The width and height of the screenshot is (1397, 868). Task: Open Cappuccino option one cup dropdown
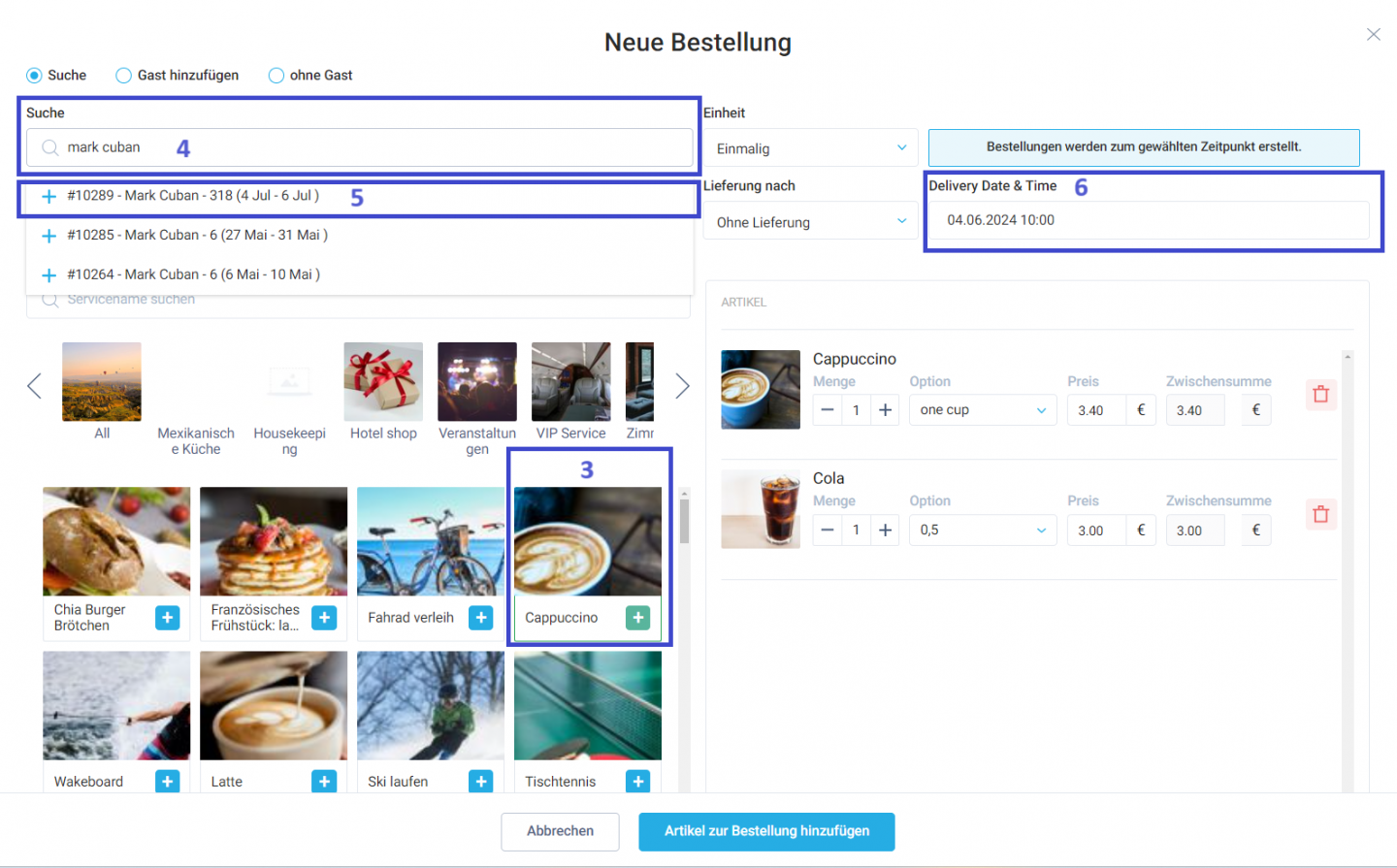pyautogui.click(x=983, y=410)
